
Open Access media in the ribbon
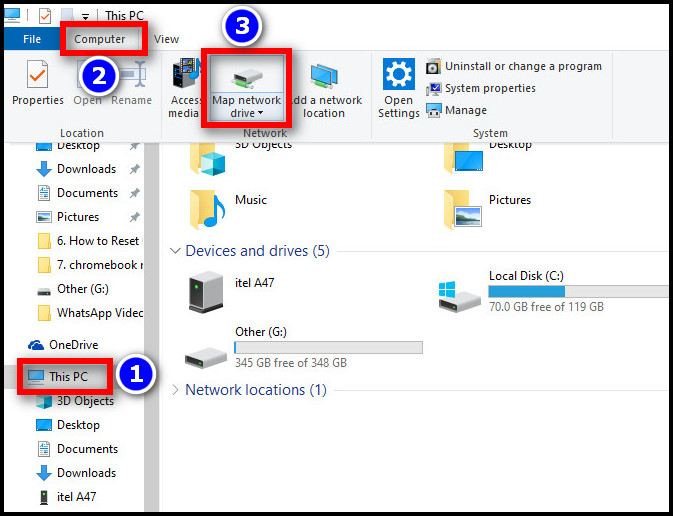[x=185, y=89]
